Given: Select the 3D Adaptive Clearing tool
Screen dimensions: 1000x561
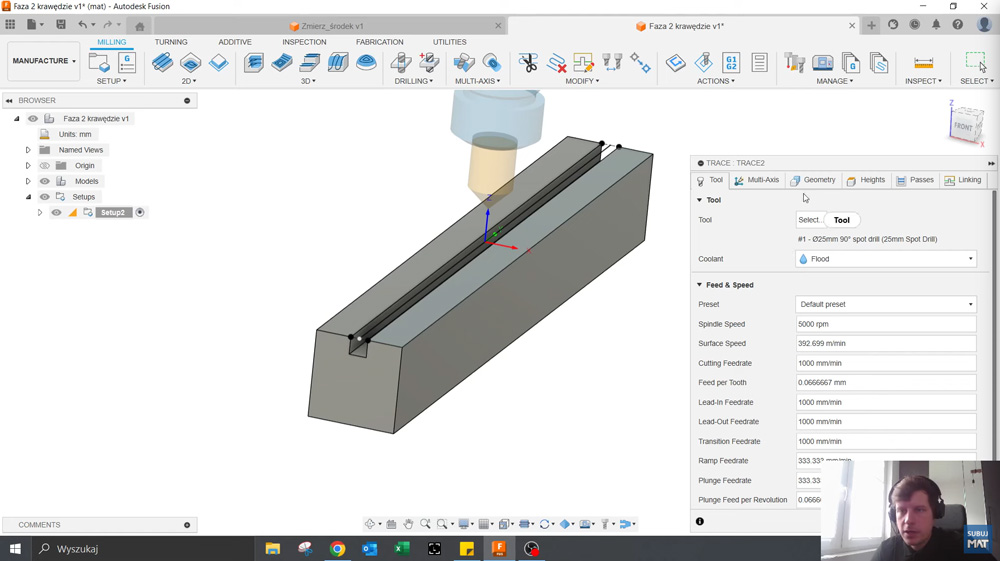Looking at the screenshot, I should (x=254, y=63).
